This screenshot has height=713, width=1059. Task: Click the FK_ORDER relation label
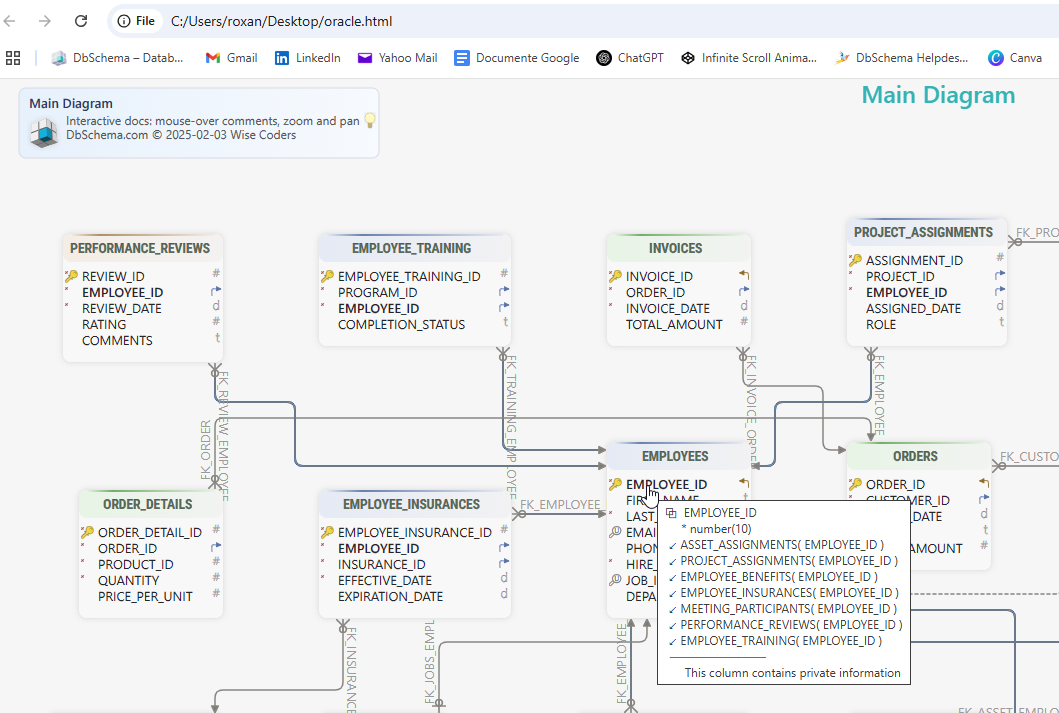tap(206, 450)
